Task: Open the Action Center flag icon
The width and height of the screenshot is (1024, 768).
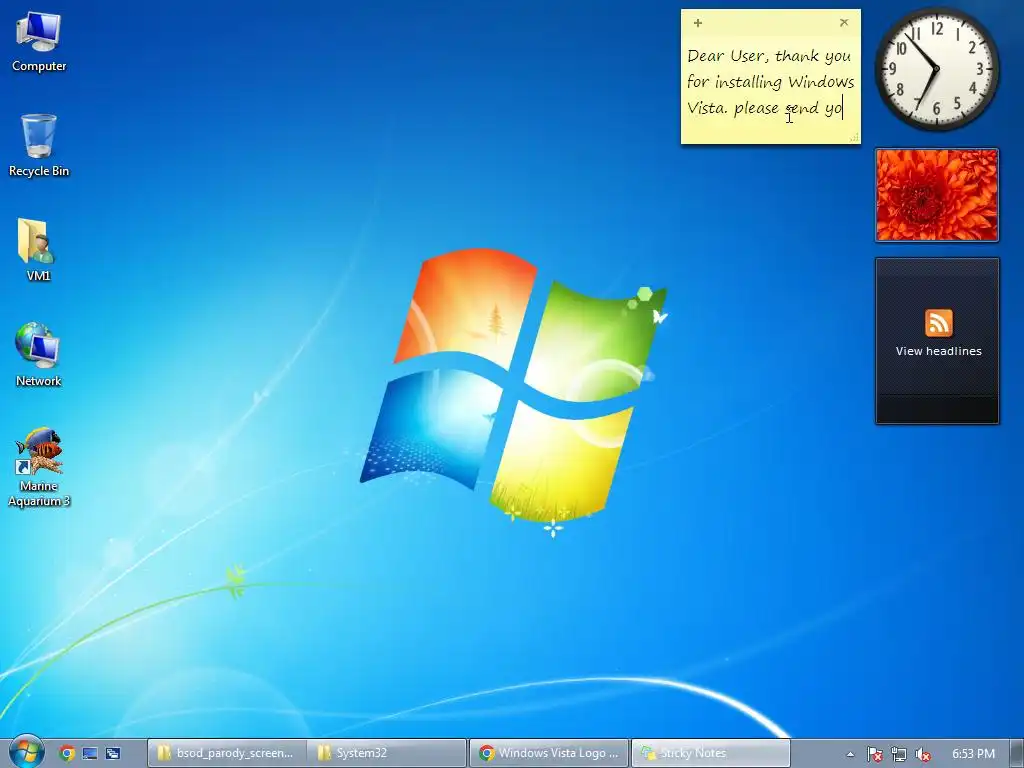Action: coord(874,754)
